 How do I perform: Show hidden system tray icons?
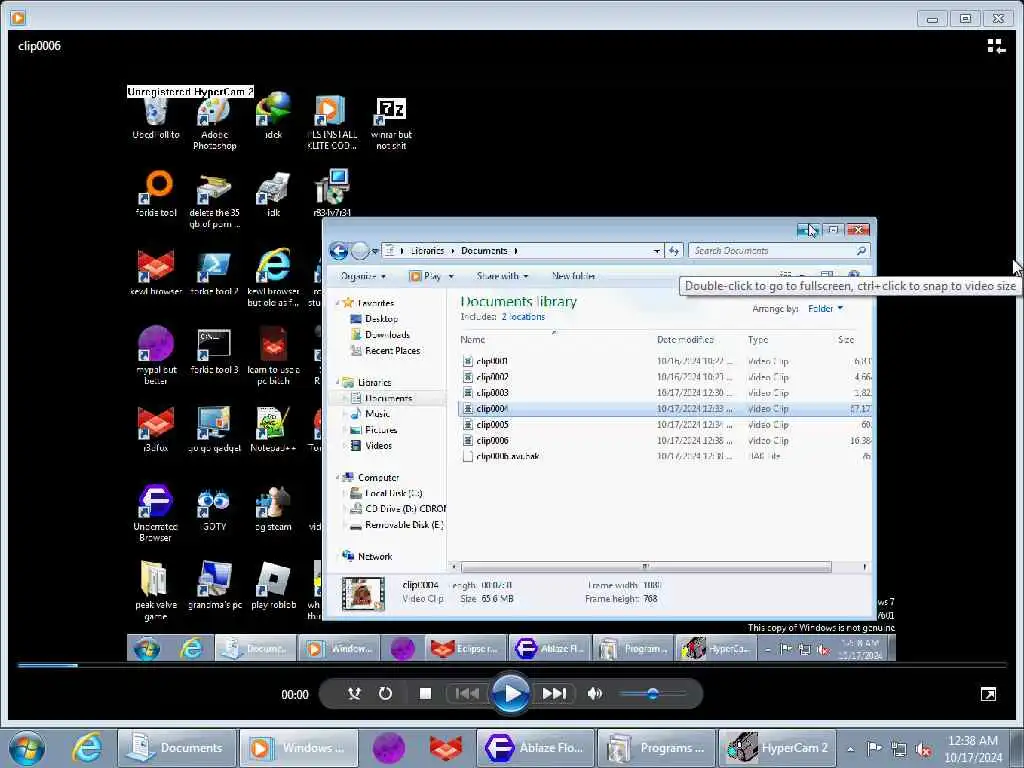click(850, 749)
